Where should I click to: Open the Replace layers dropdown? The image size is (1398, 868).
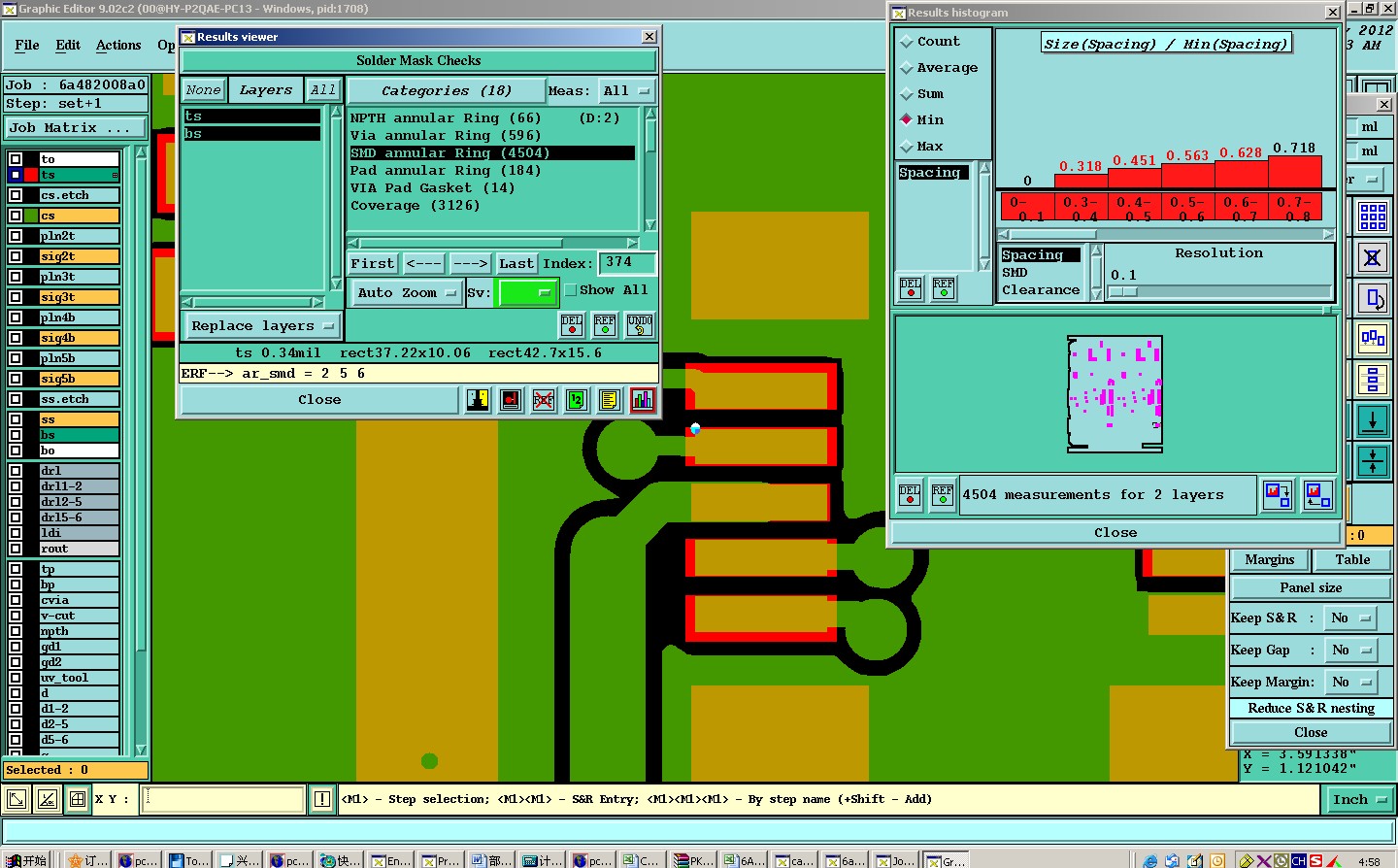pyautogui.click(x=262, y=326)
